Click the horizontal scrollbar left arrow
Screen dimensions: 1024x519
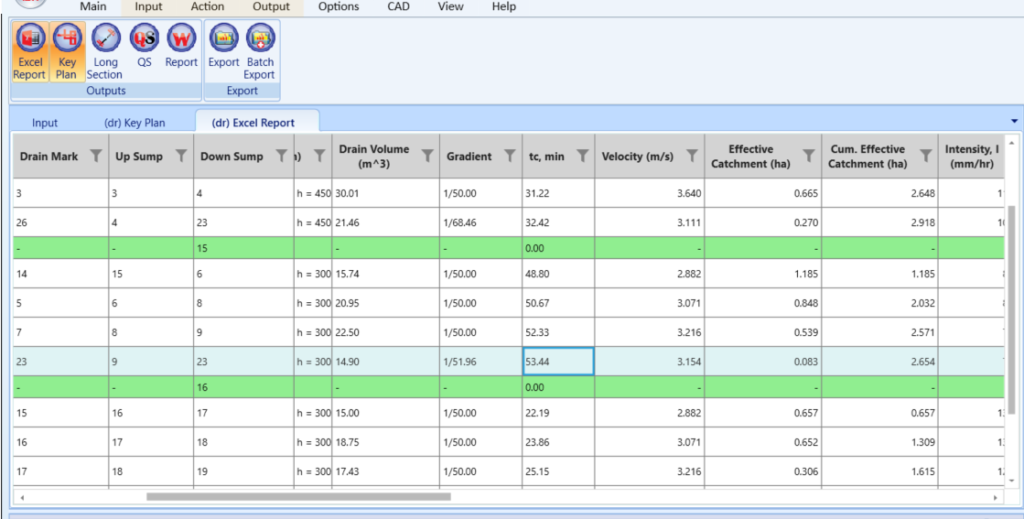pos(22,497)
